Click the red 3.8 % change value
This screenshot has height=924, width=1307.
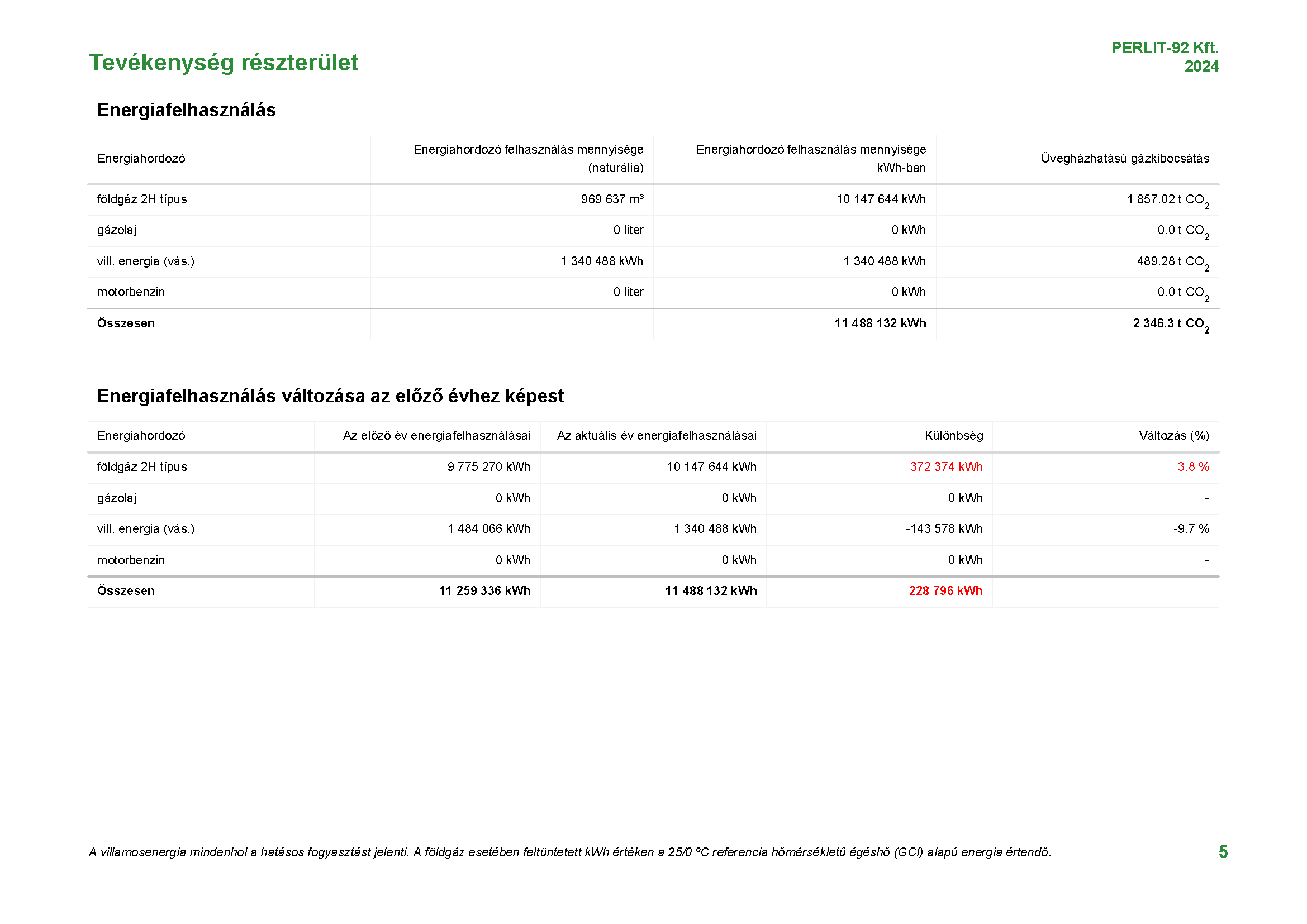pos(1193,467)
